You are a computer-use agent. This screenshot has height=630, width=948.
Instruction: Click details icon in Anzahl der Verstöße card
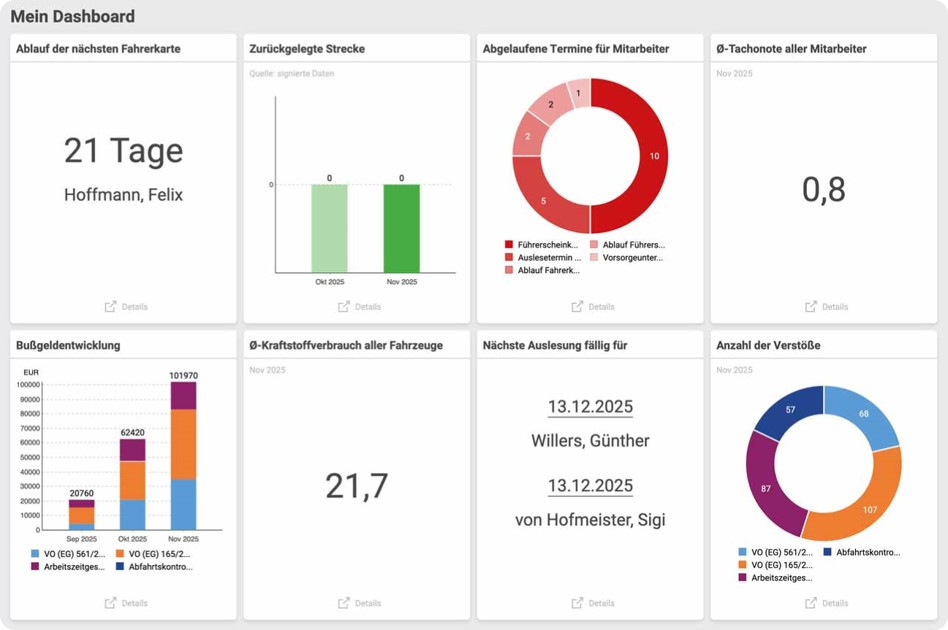click(811, 603)
